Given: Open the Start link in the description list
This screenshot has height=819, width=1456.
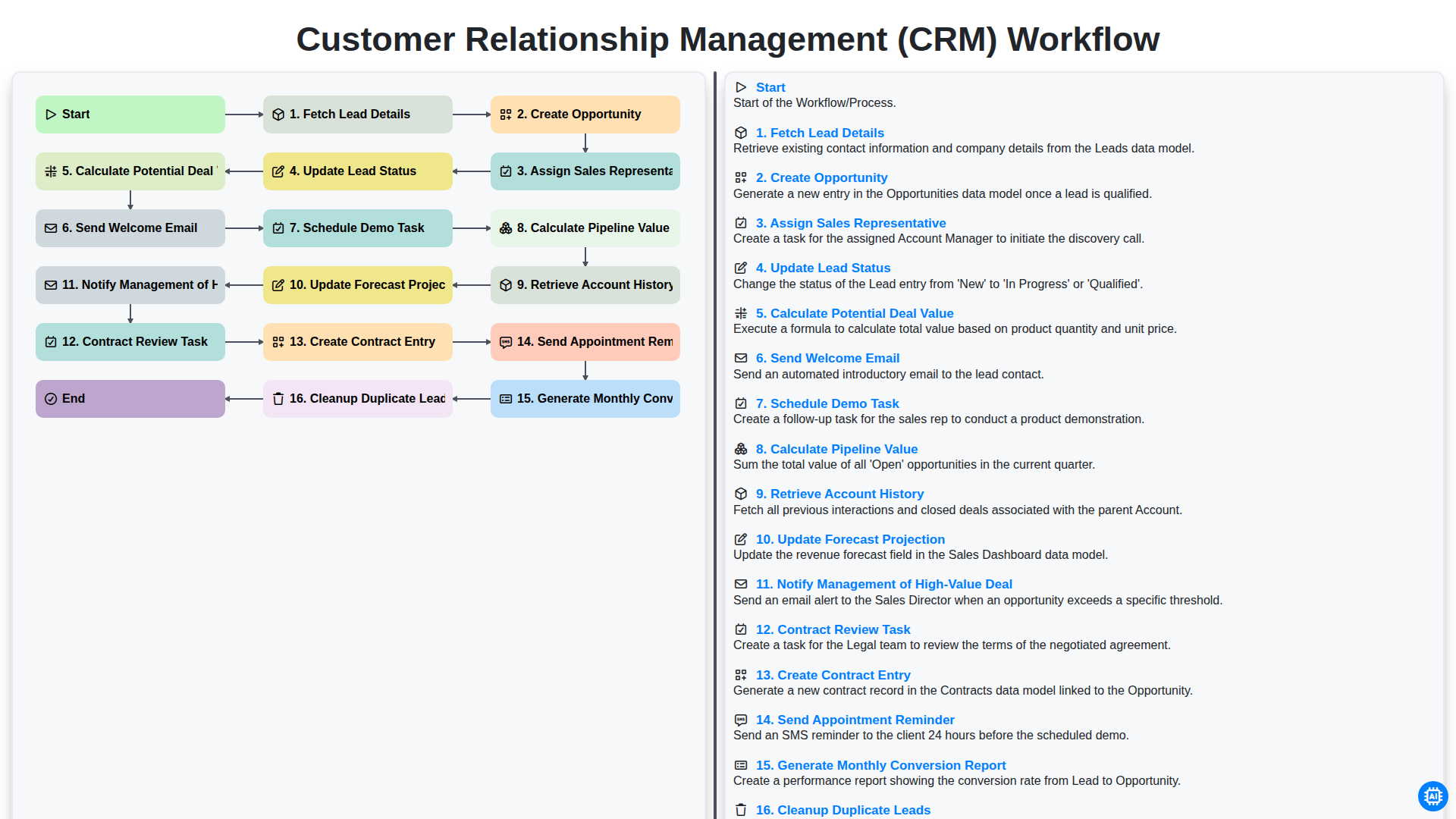Looking at the screenshot, I should coord(770,88).
